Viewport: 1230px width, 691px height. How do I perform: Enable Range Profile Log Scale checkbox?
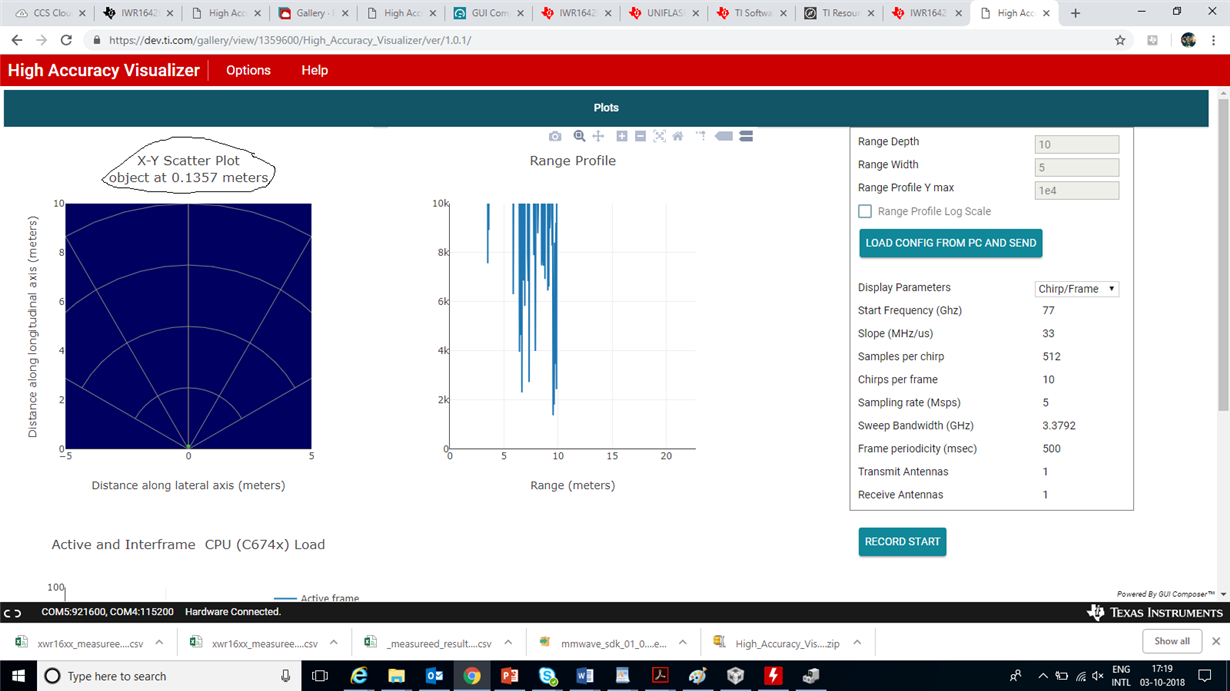click(865, 211)
